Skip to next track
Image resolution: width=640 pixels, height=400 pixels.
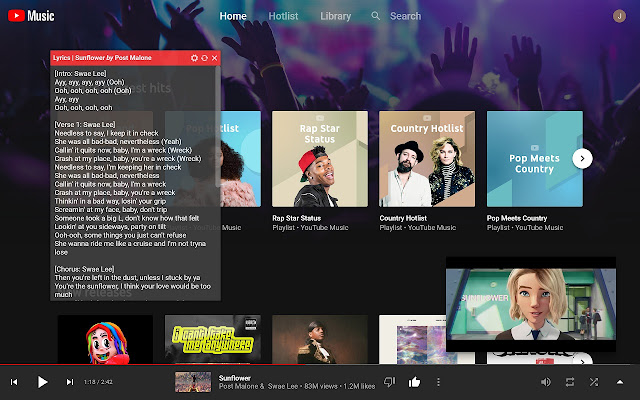coord(70,382)
